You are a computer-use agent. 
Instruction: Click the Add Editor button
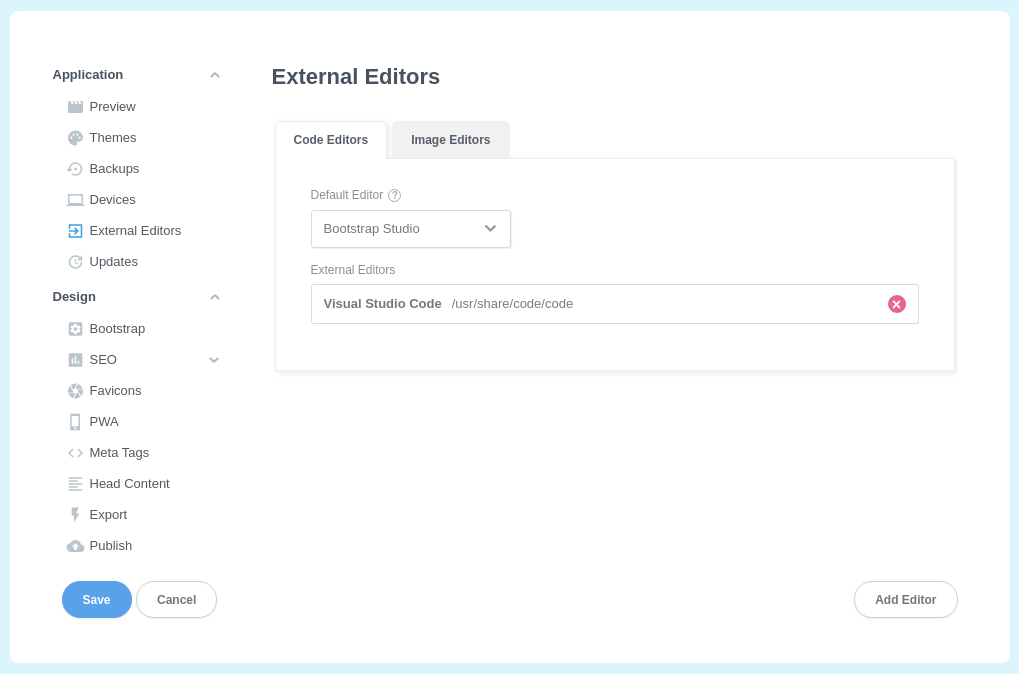click(x=905, y=600)
